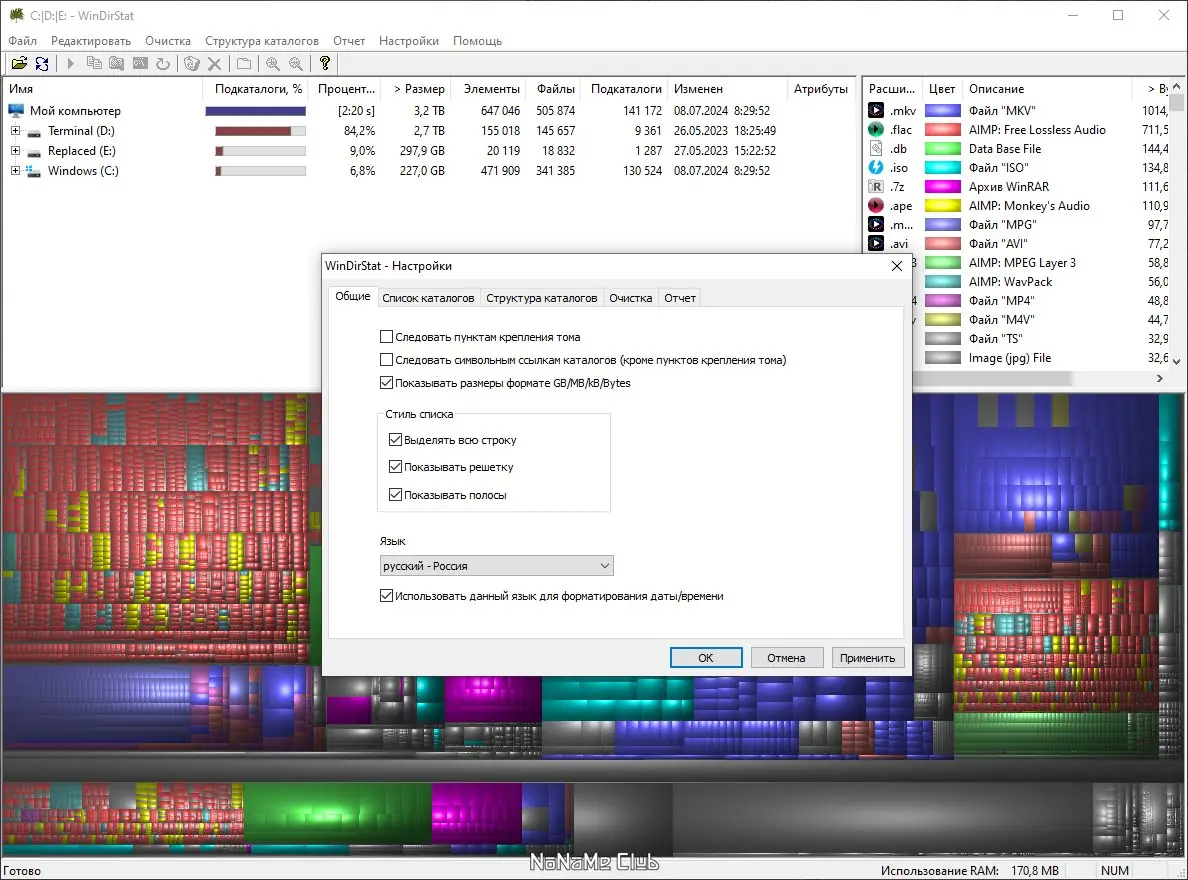
Task: Click scroll down arrow in extension list
Action: [x=1177, y=361]
